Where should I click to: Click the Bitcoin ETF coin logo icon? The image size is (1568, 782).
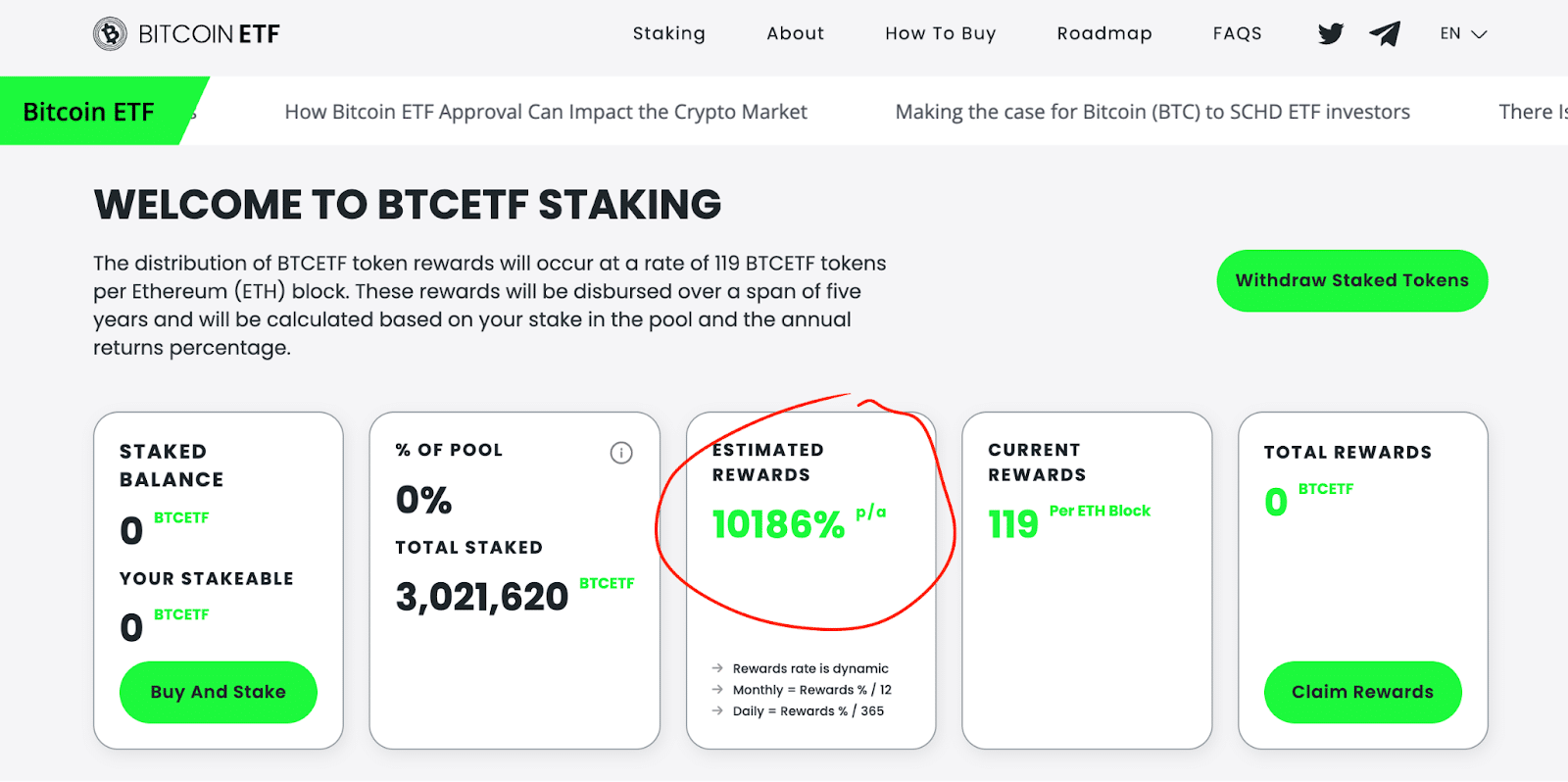pyautogui.click(x=110, y=34)
